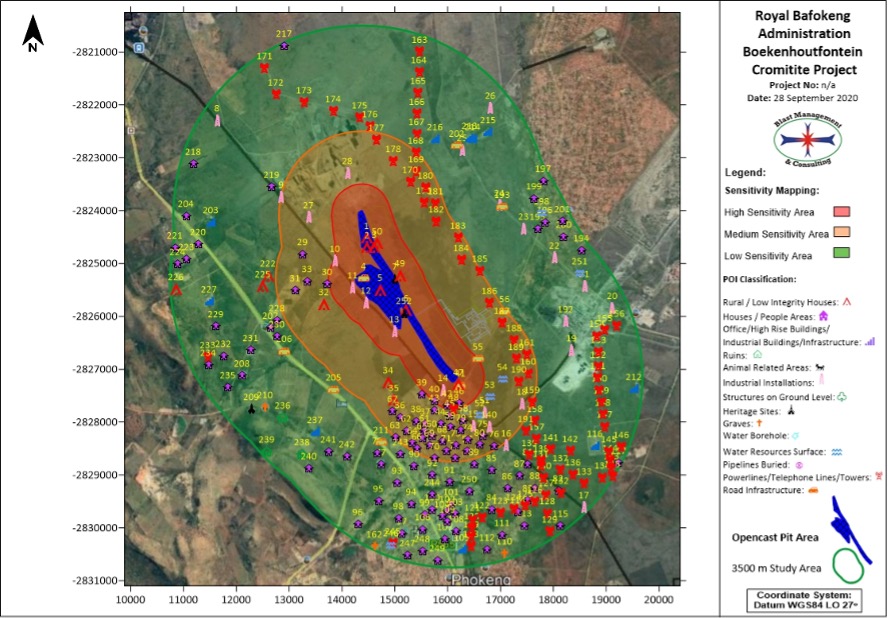Click the Pipelines Buried legend symbol
The height and width of the screenshot is (618, 888).
799,465
